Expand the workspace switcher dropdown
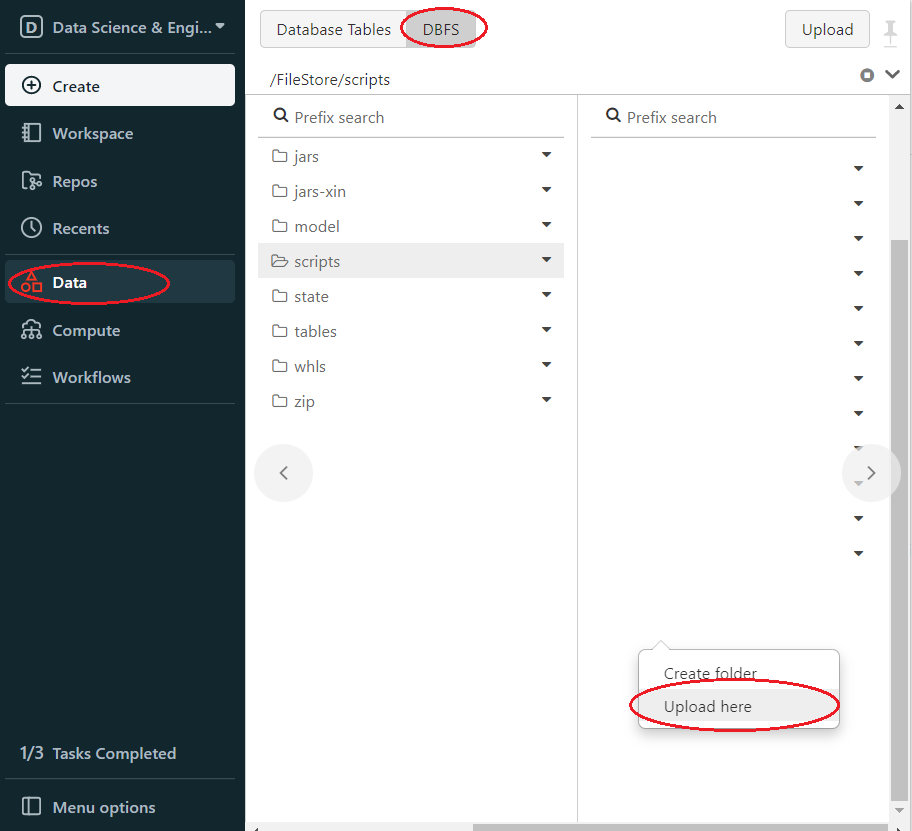 (220, 26)
